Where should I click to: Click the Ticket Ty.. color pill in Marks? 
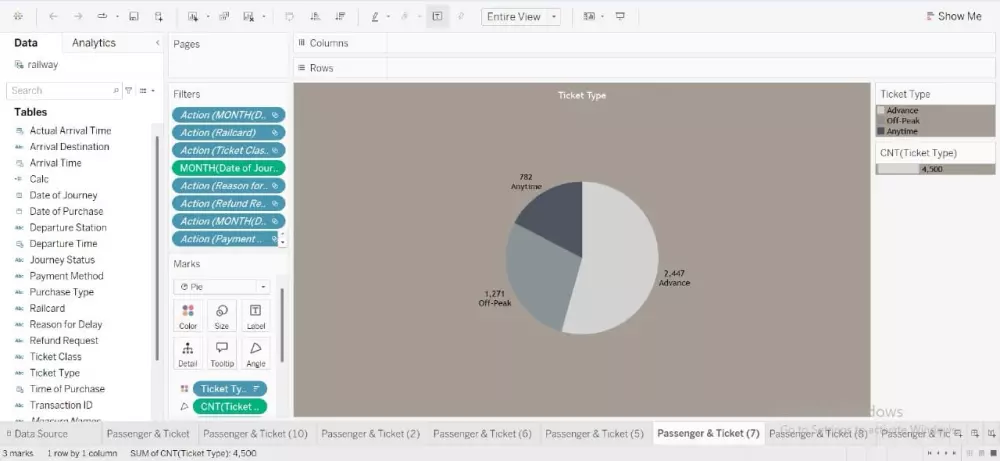click(230, 388)
